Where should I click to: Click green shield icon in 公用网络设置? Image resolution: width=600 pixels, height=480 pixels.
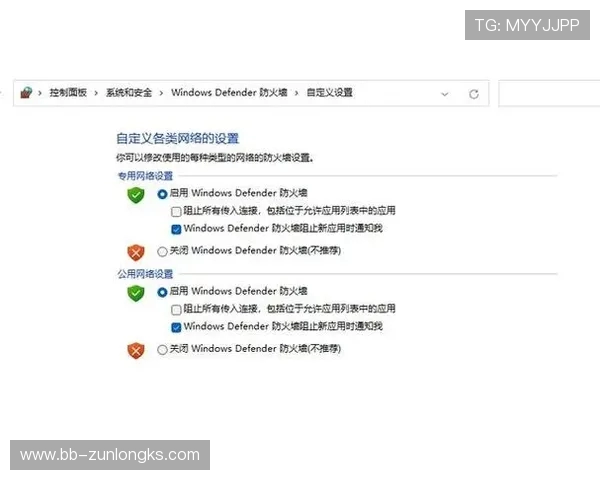[x=135, y=294]
